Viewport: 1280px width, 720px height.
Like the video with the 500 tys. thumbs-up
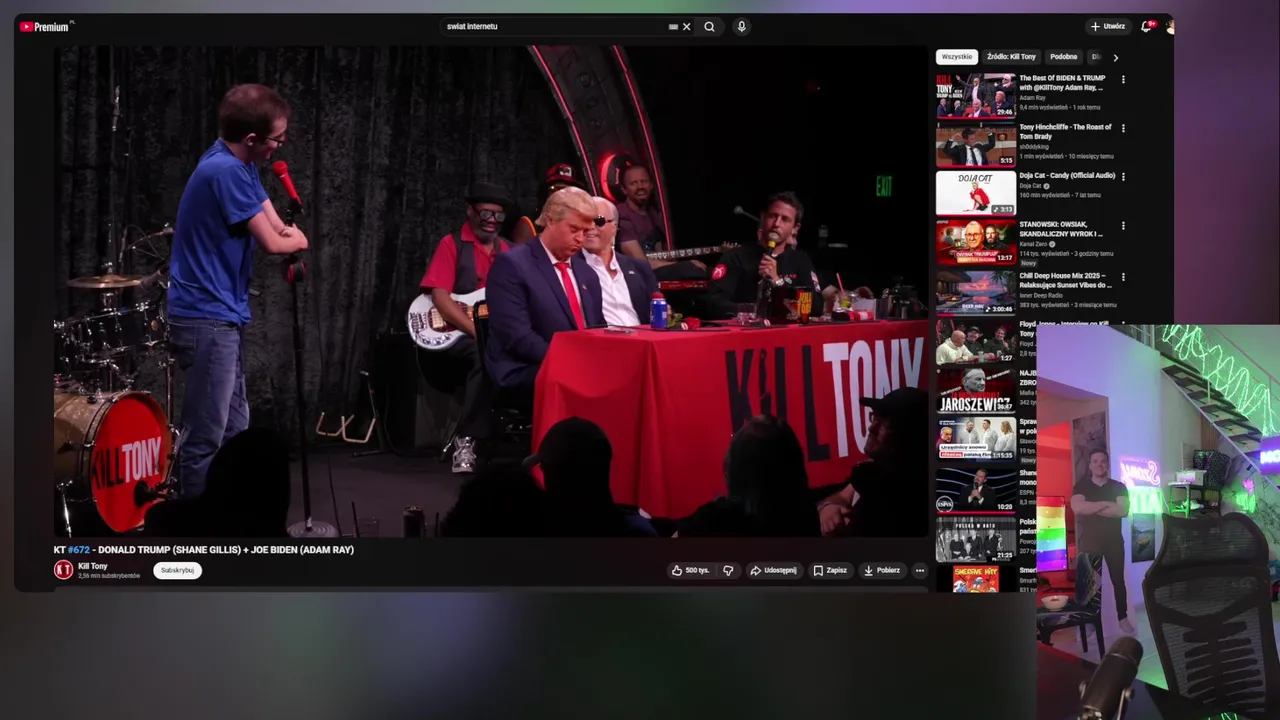690,570
